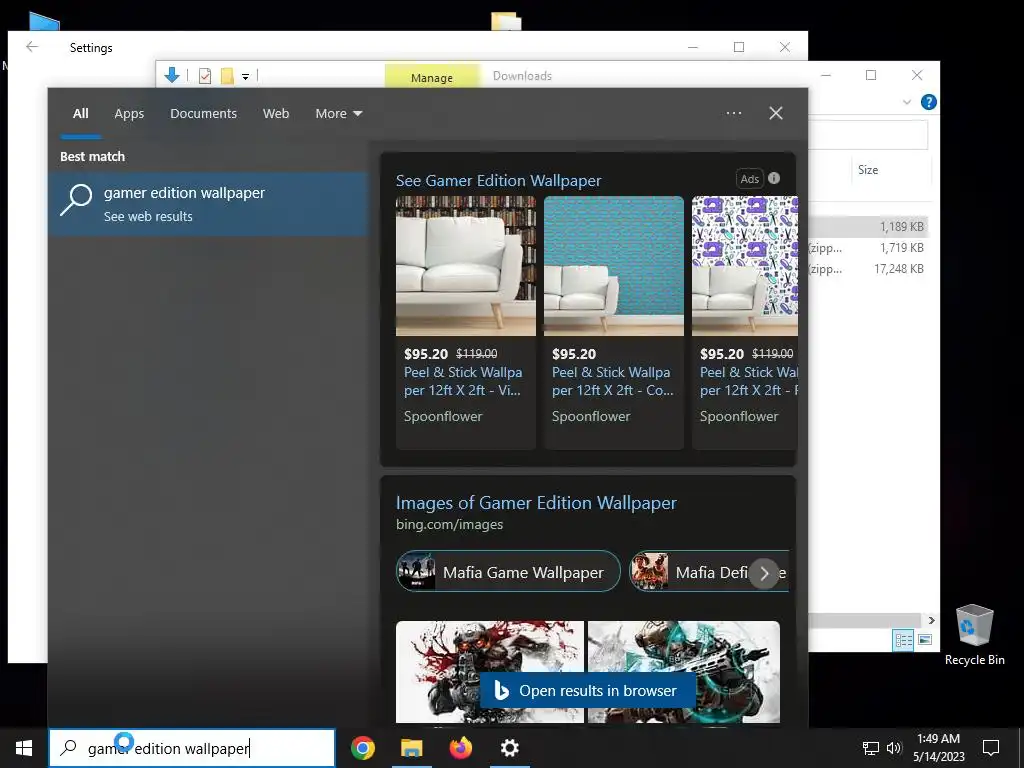Click the gamer edition wallpaper best match
The height and width of the screenshot is (768, 1024).
(x=209, y=204)
